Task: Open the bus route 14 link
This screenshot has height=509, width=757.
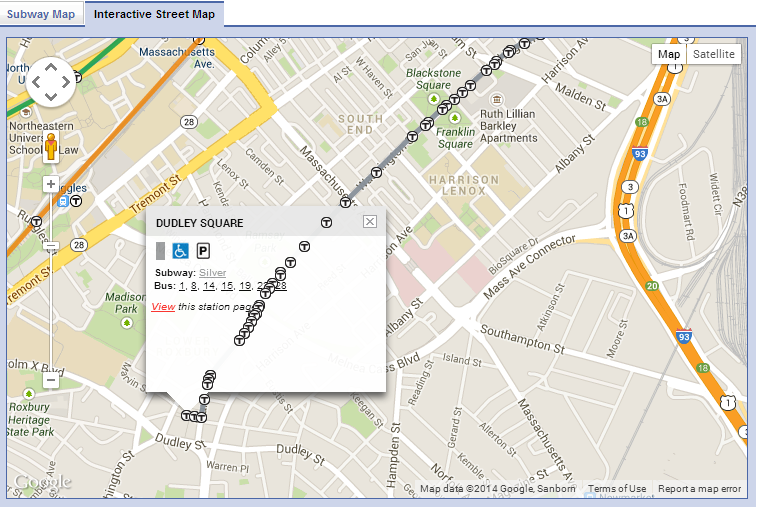Action: pos(209,286)
